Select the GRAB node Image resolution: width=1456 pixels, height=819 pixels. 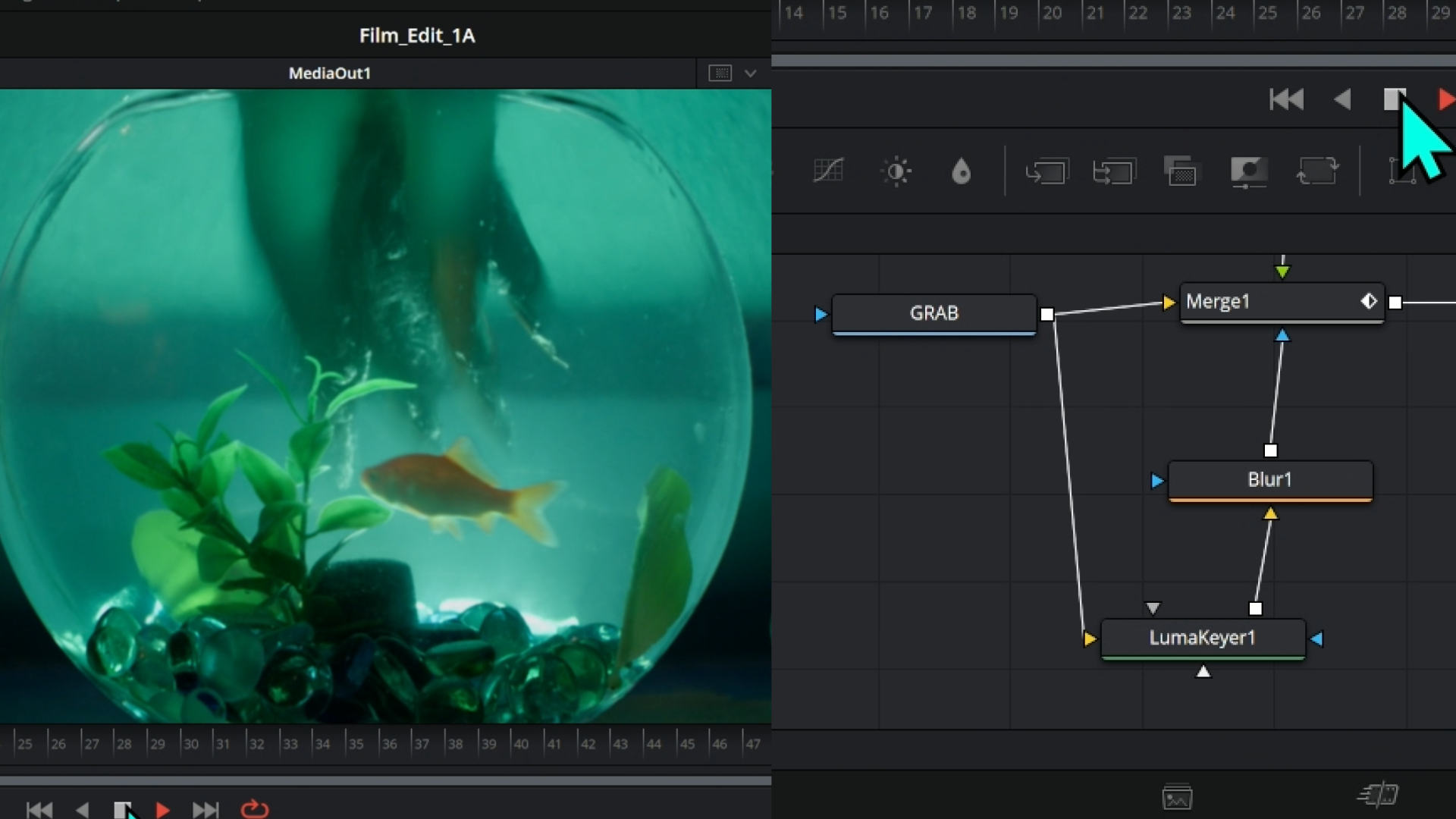pyautogui.click(x=934, y=313)
